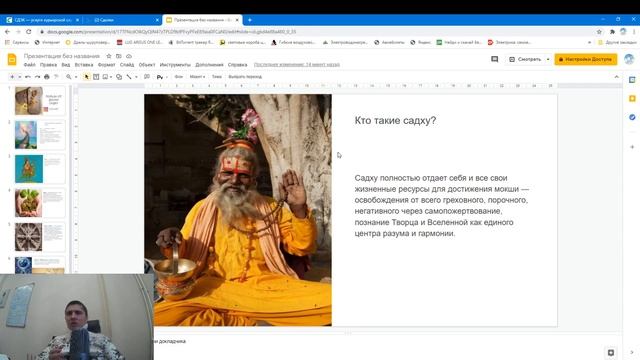Viewport: 640px width, 360px height.
Task: Select the line tool
Action: 129,77
